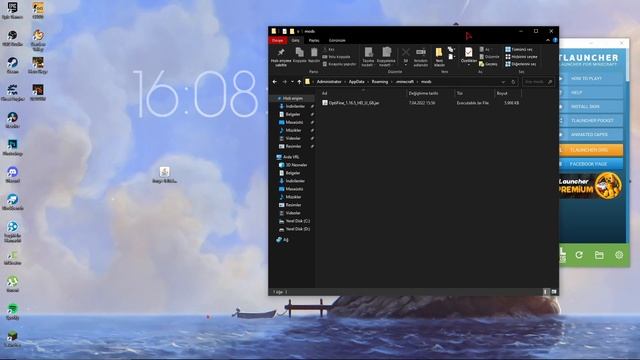Click Geçmiş history icon in ribbon

click(489, 64)
